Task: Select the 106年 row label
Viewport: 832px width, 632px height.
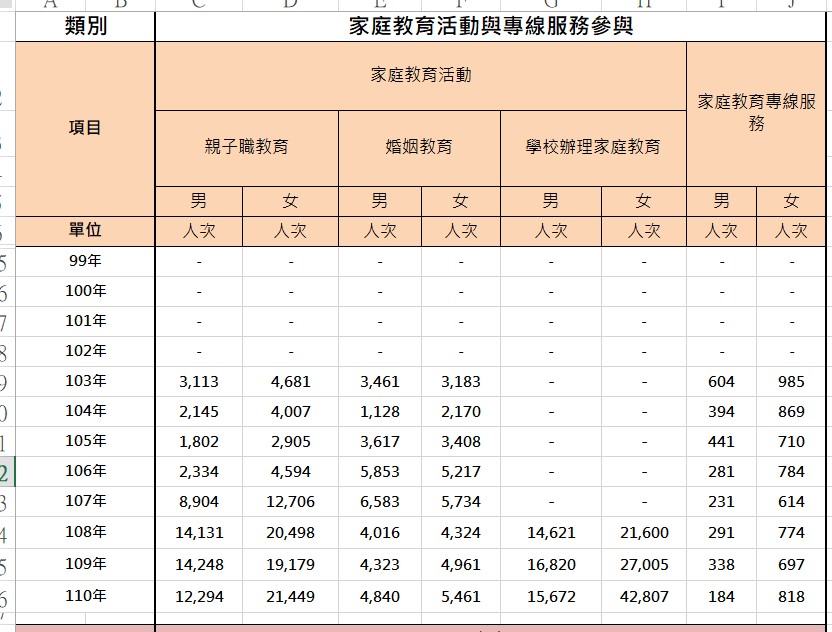Action: [85, 471]
